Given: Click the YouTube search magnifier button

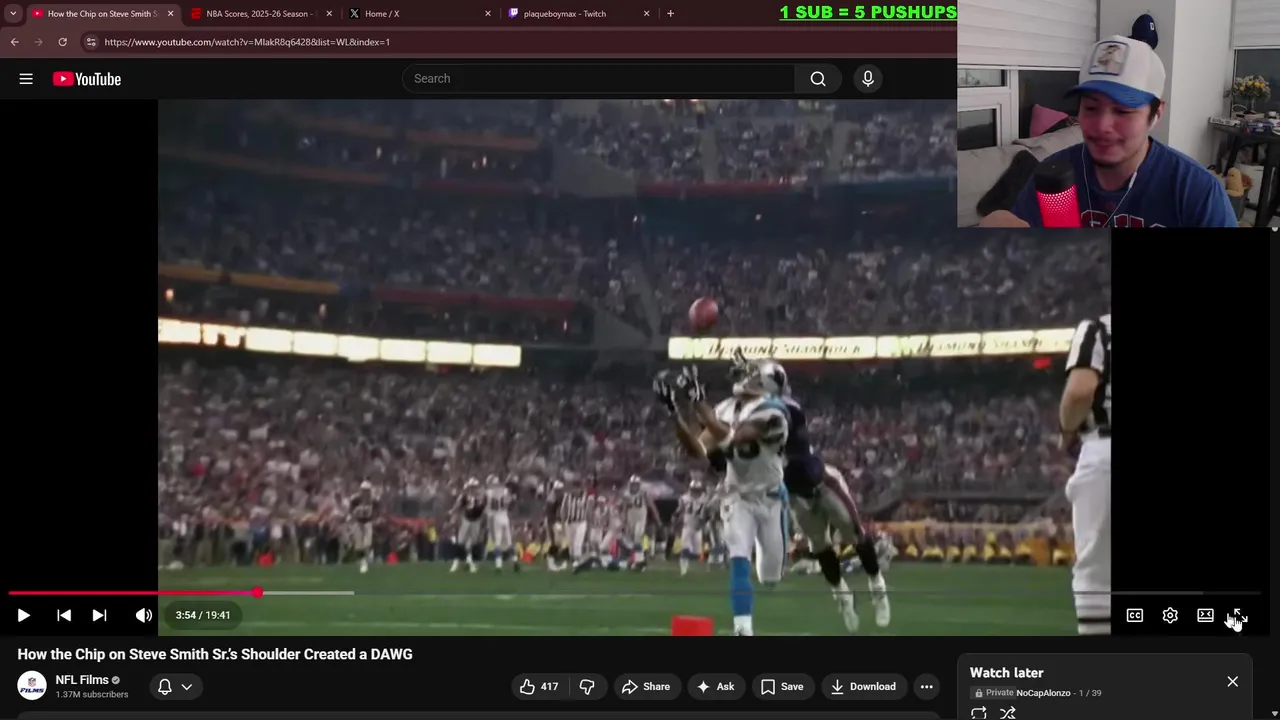Looking at the screenshot, I should pos(818,79).
